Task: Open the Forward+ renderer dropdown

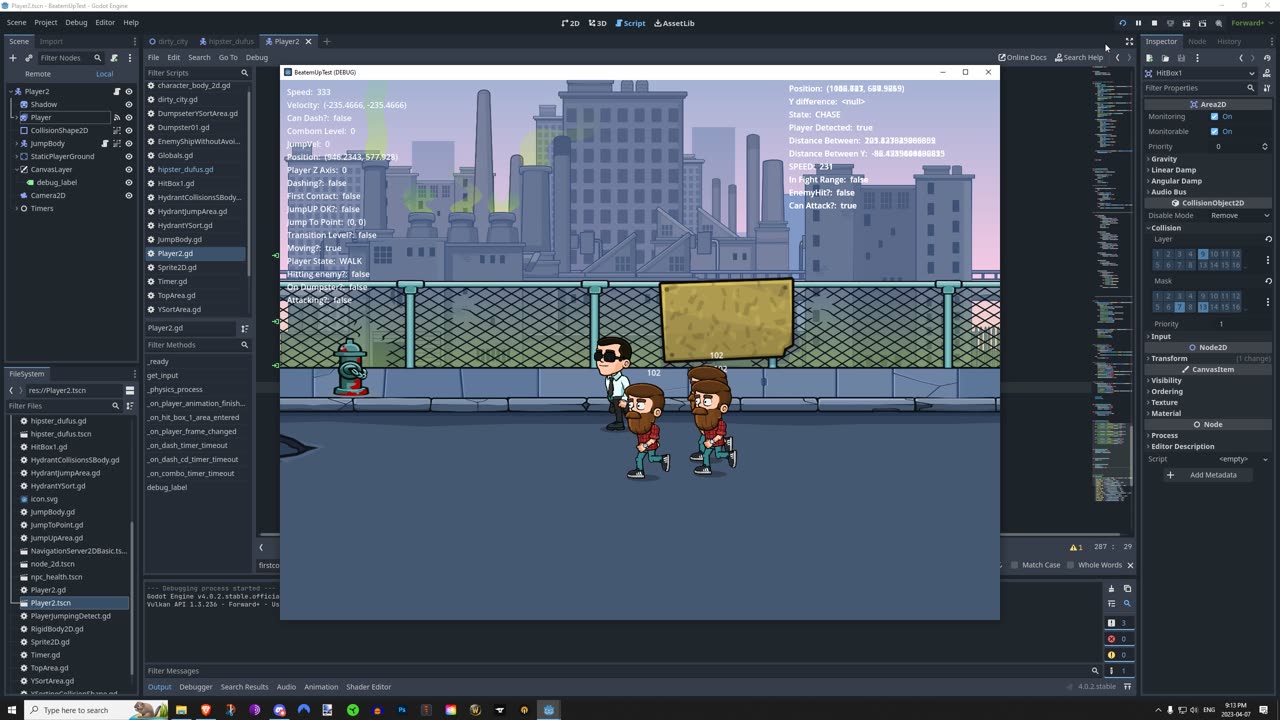Action: (1250, 23)
